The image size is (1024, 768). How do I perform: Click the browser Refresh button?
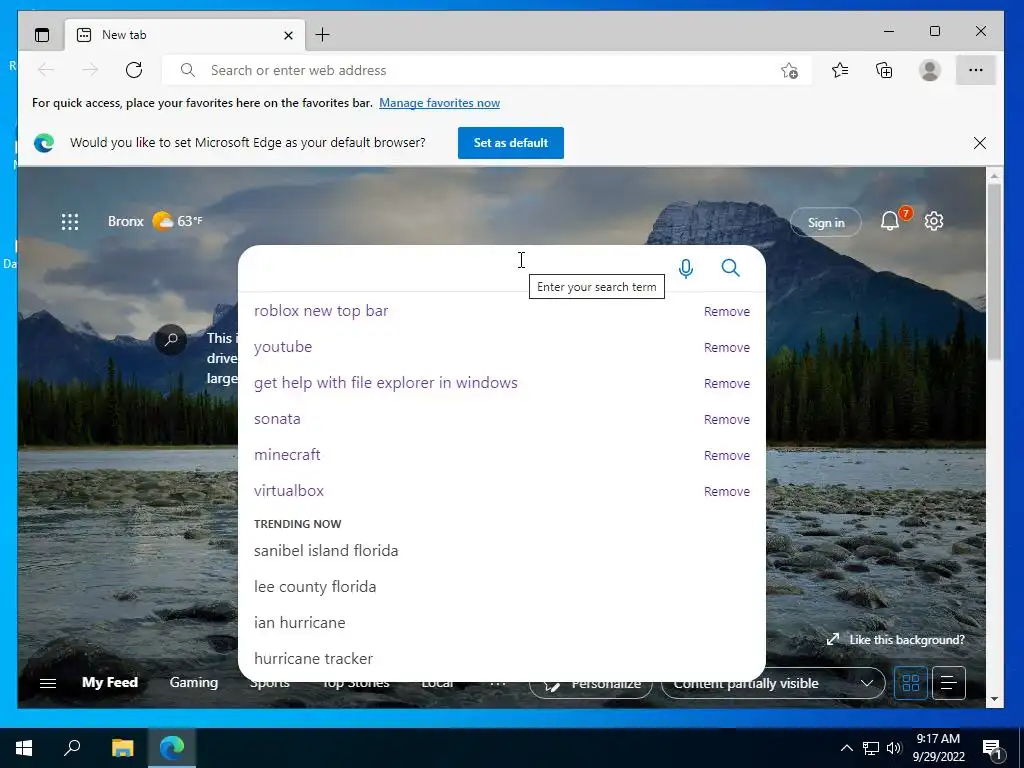(134, 70)
